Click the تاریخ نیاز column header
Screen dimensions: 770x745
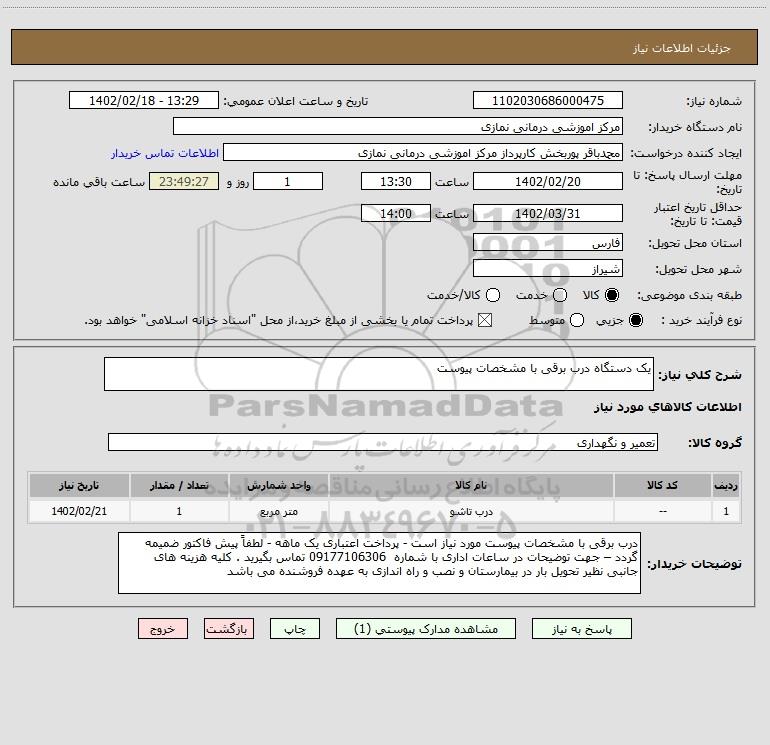pyautogui.click(x=79, y=485)
